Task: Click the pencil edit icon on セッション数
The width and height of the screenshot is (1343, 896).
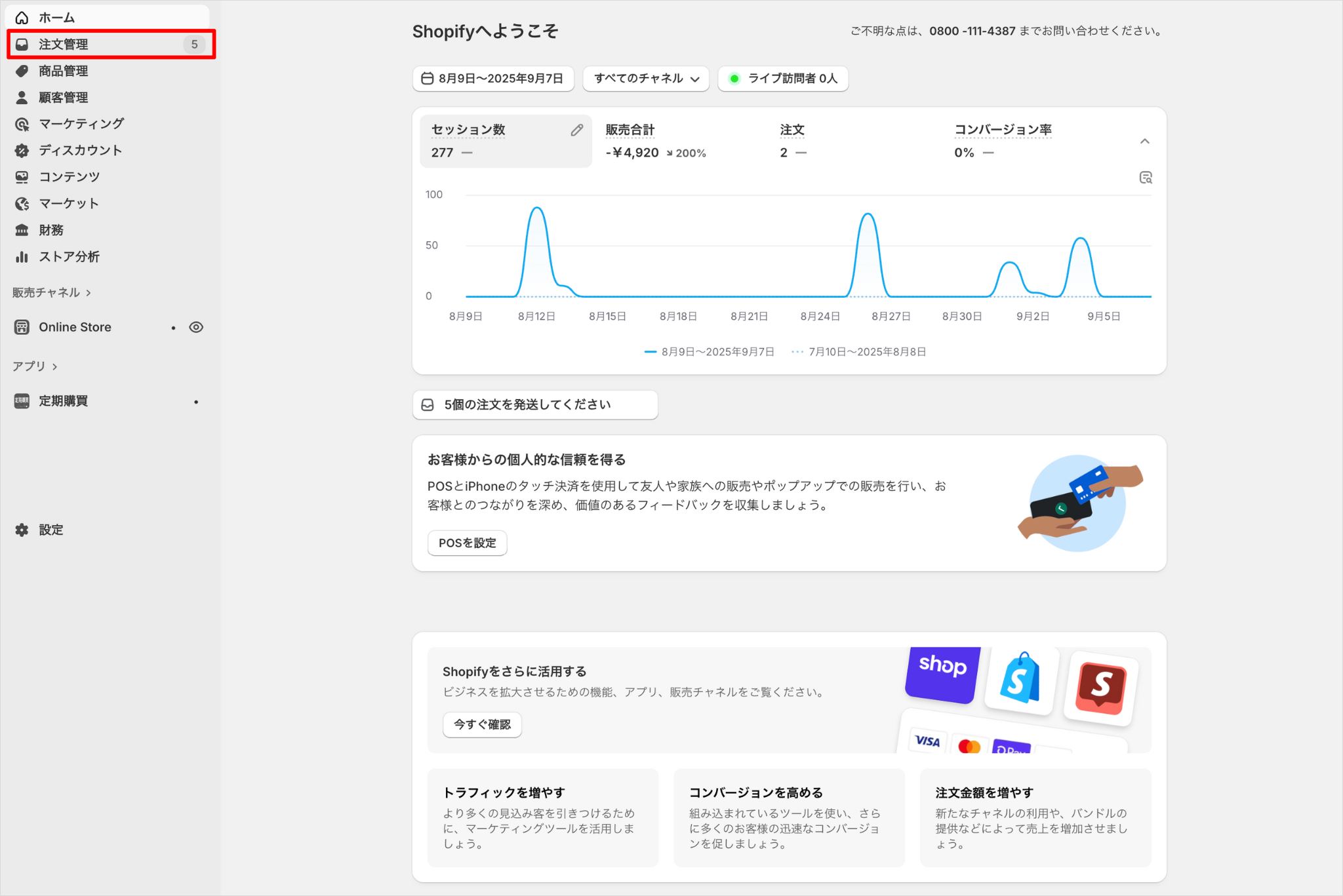Action: click(576, 130)
